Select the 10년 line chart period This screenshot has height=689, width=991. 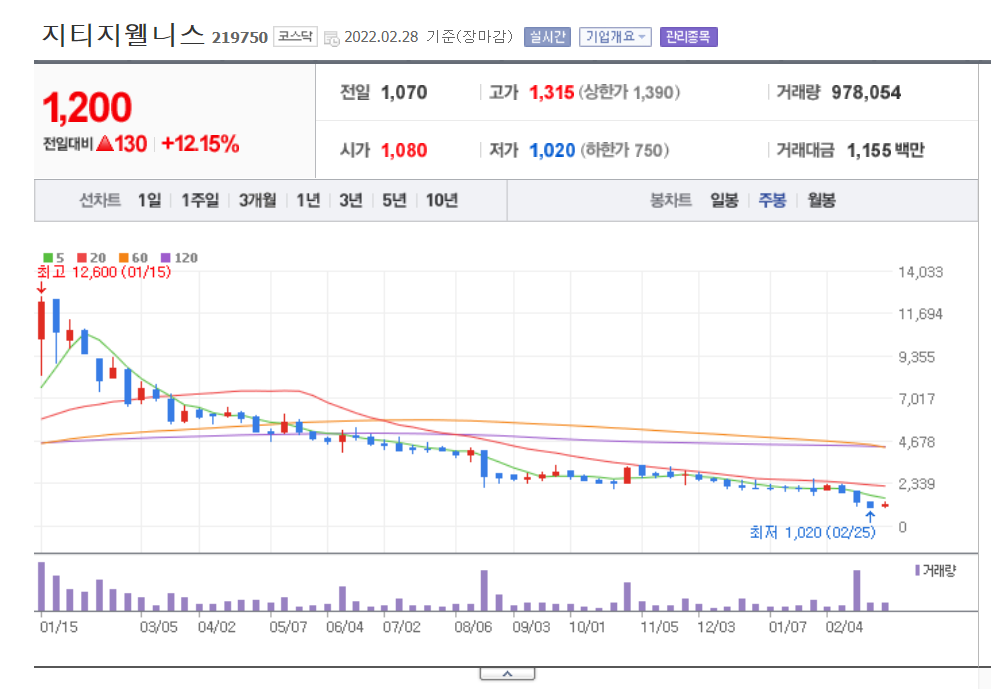(x=442, y=200)
